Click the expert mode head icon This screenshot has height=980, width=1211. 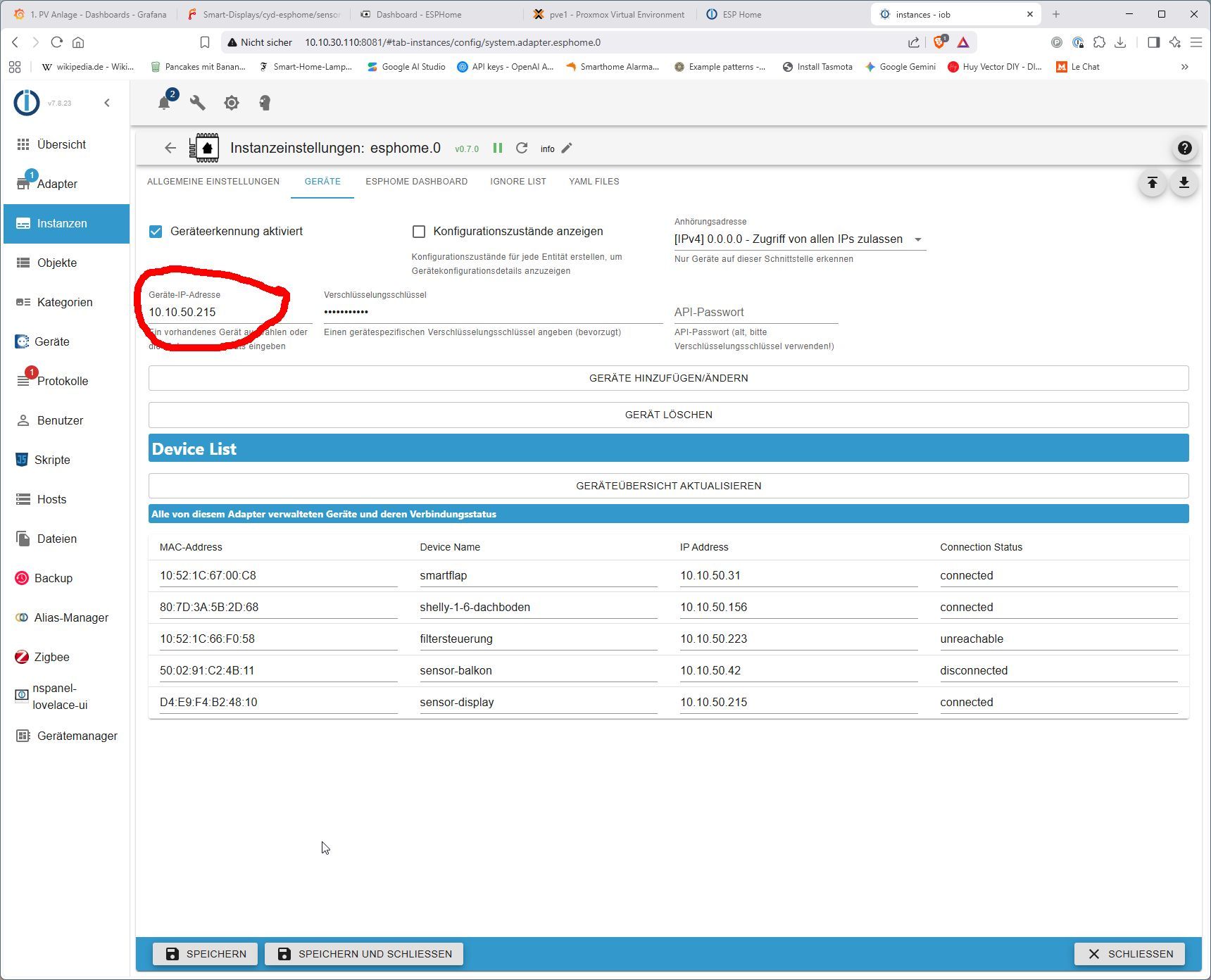pos(265,103)
